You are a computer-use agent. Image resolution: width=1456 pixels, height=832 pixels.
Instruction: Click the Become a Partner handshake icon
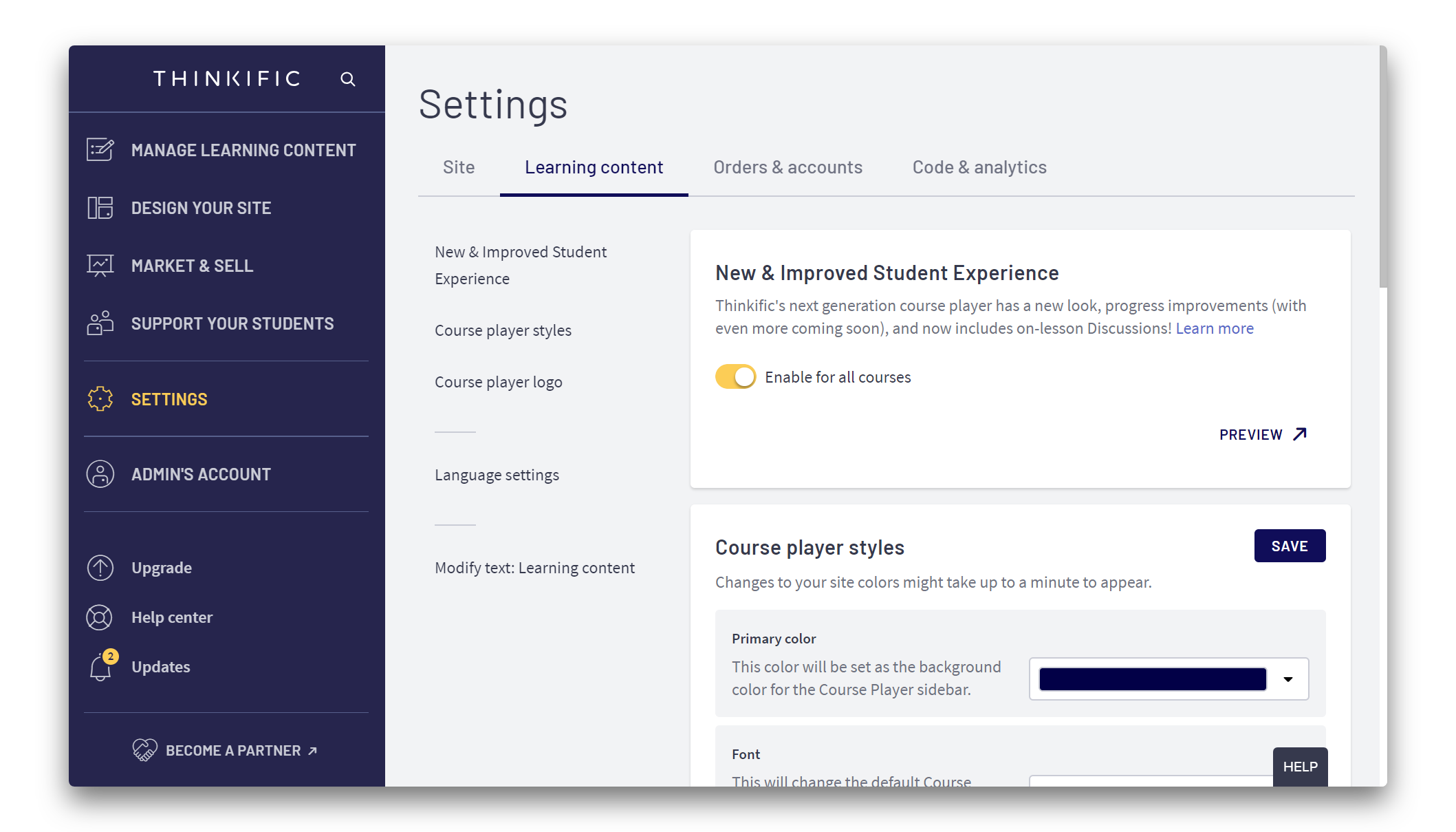(x=144, y=749)
